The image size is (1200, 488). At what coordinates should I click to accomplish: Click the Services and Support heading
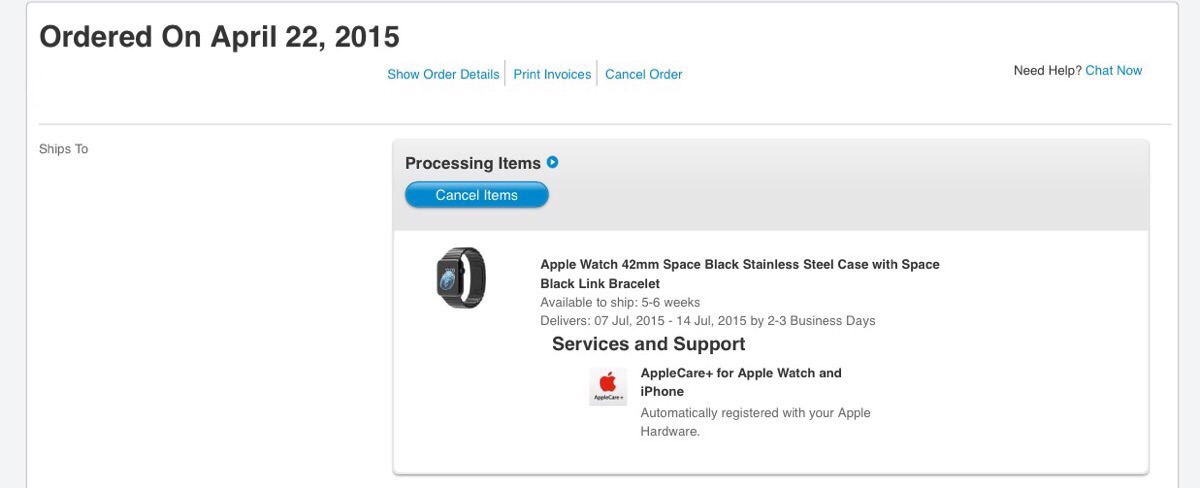point(649,344)
